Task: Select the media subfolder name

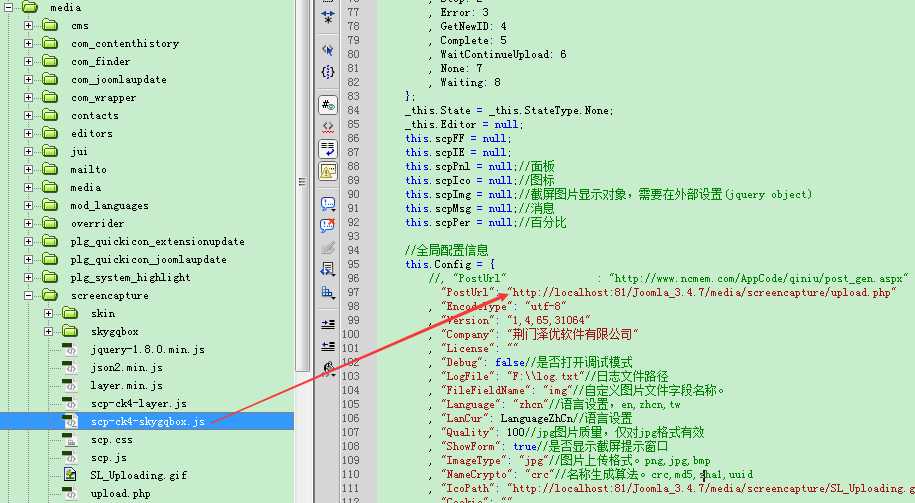Action: click(86, 187)
